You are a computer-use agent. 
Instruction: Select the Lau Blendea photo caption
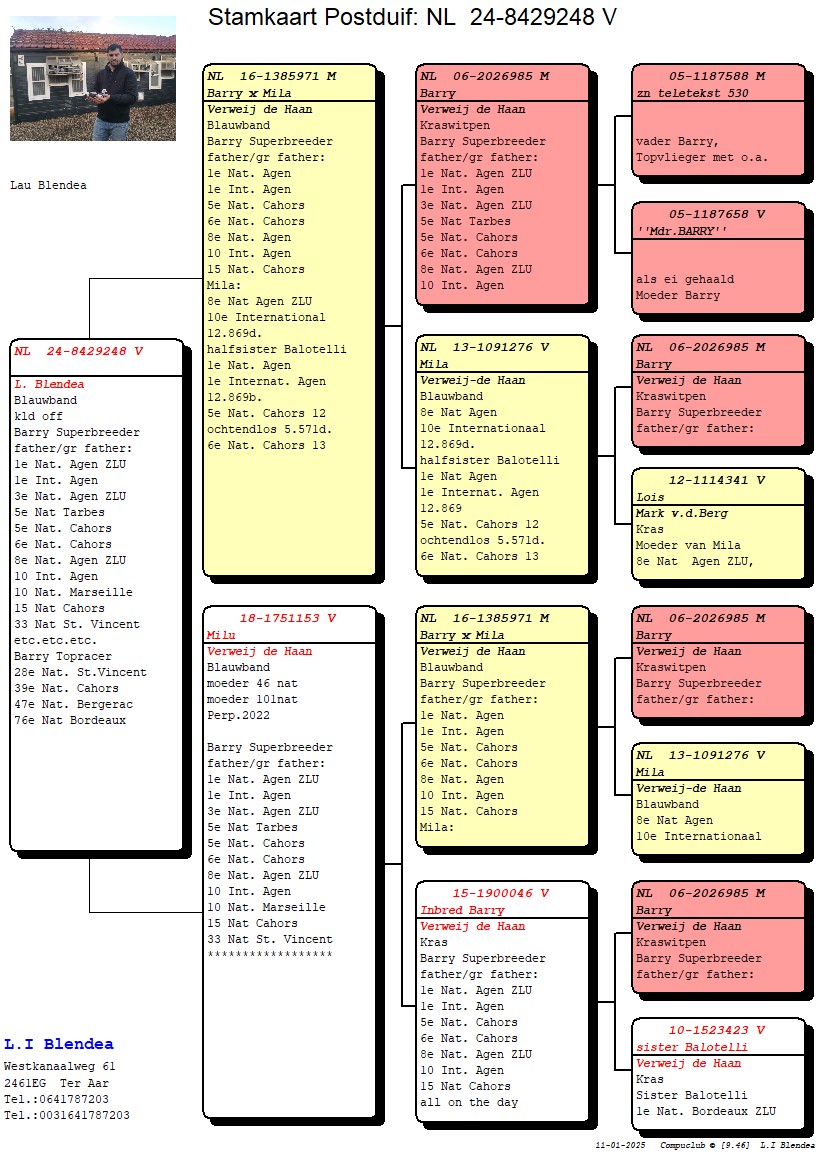(x=48, y=185)
